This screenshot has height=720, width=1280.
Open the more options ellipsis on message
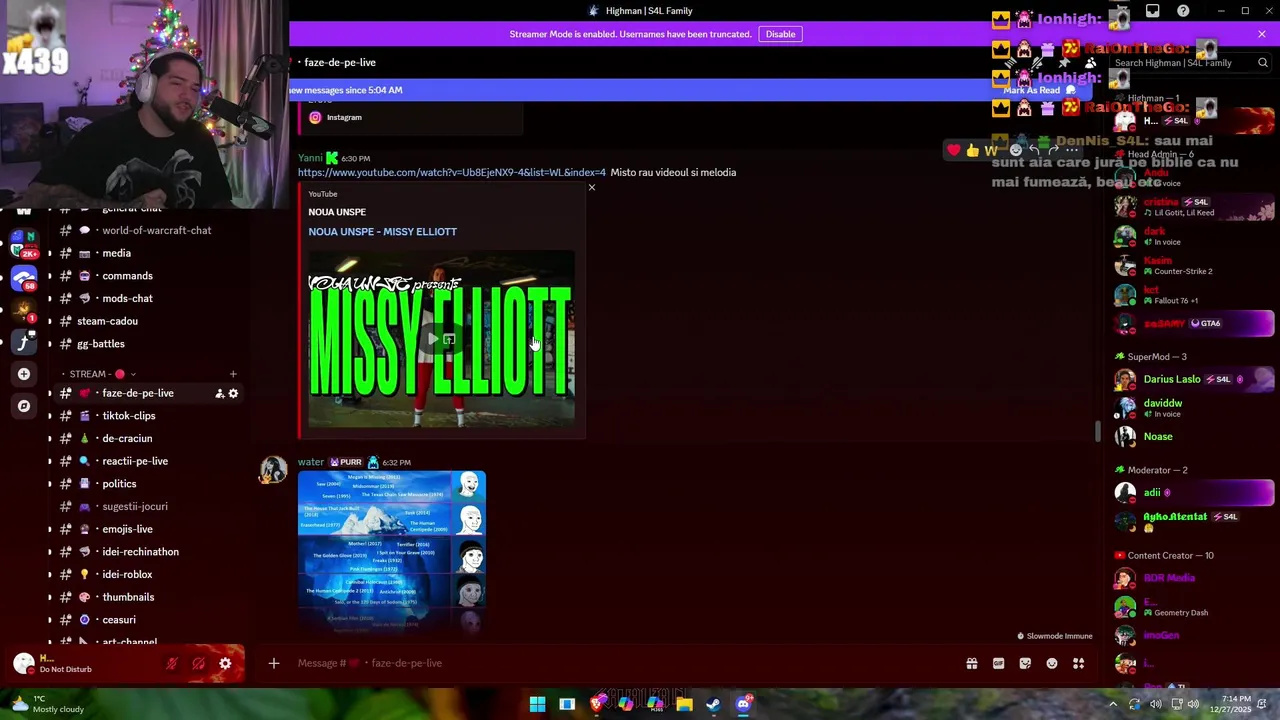(1072, 150)
